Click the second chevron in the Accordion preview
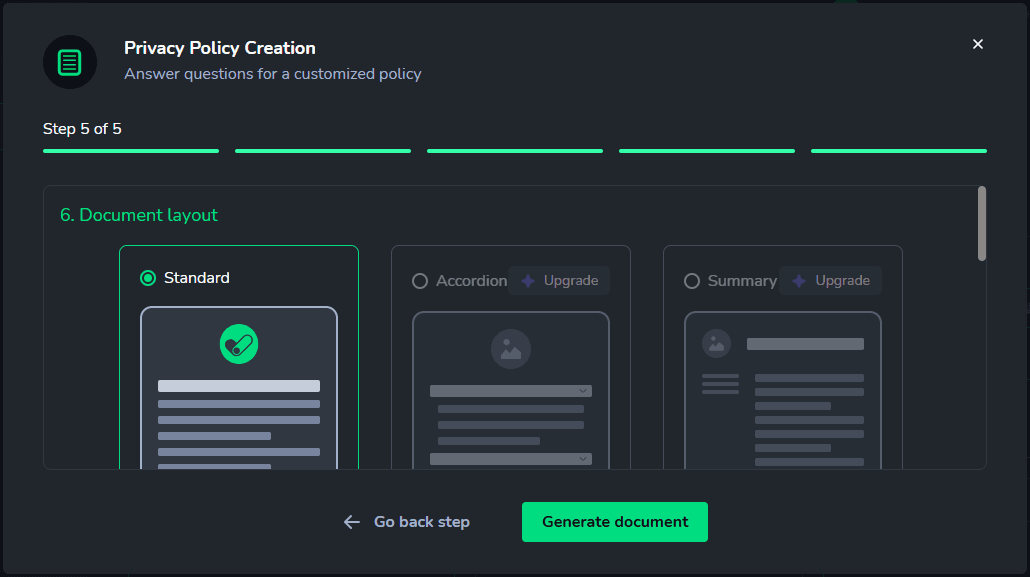Viewport: 1030px width, 577px height. point(583,459)
